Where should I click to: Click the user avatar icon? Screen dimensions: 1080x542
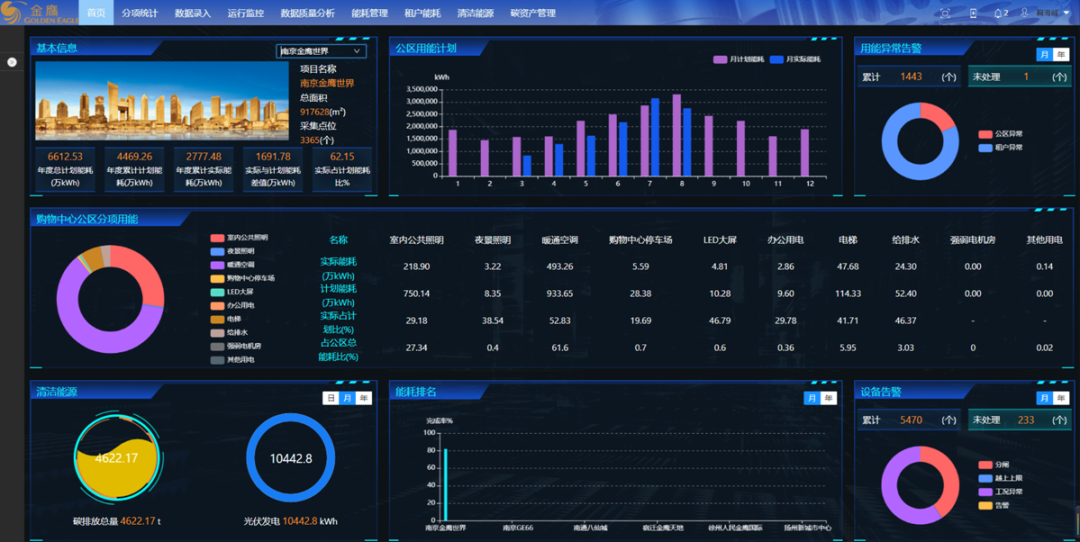tap(1022, 13)
